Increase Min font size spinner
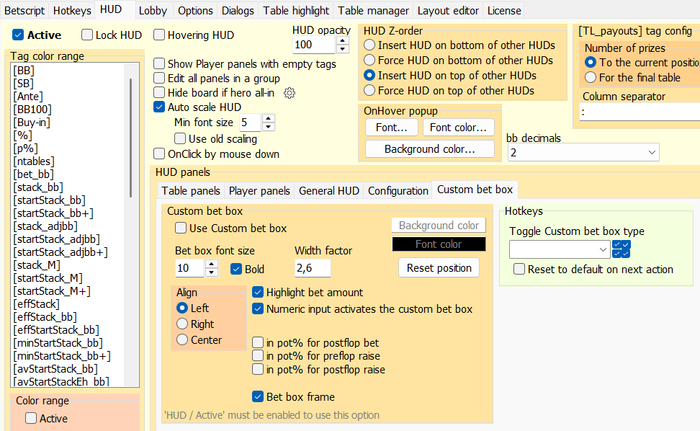Image resolution: width=700 pixels, height=431 pixels. [268, 118]
